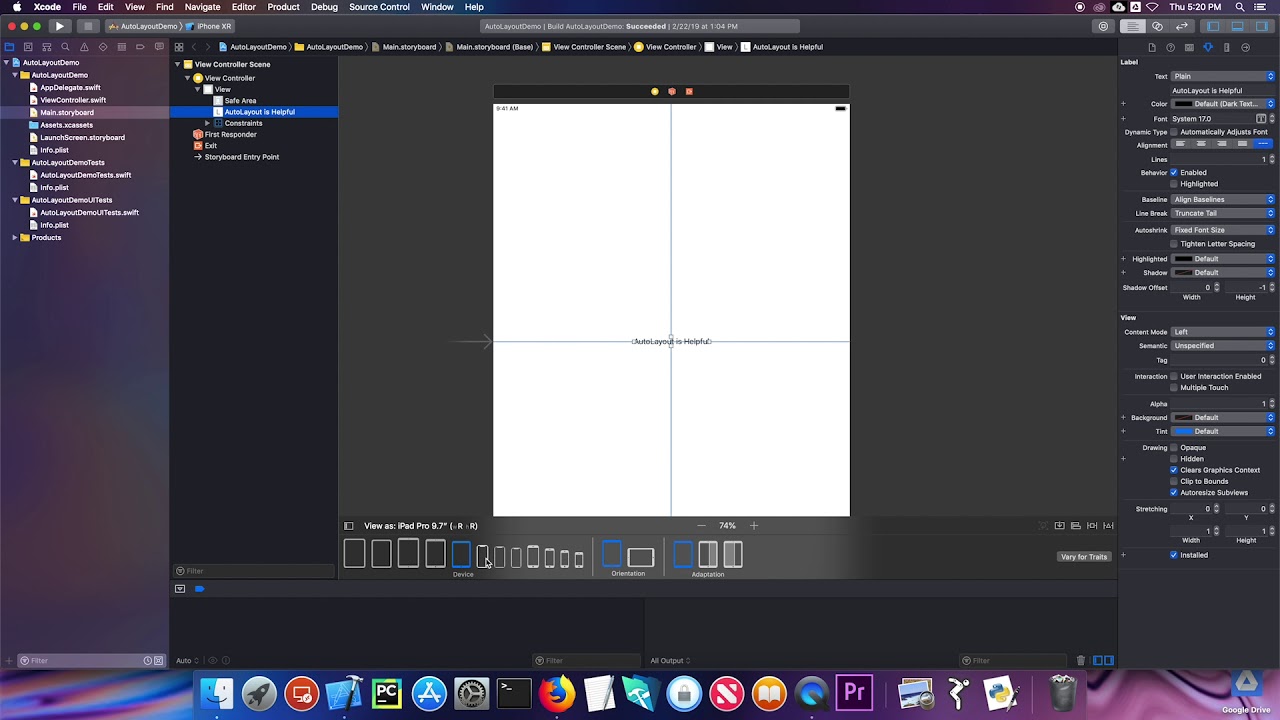Select Safe Area in document outline

tap(240, 101)
